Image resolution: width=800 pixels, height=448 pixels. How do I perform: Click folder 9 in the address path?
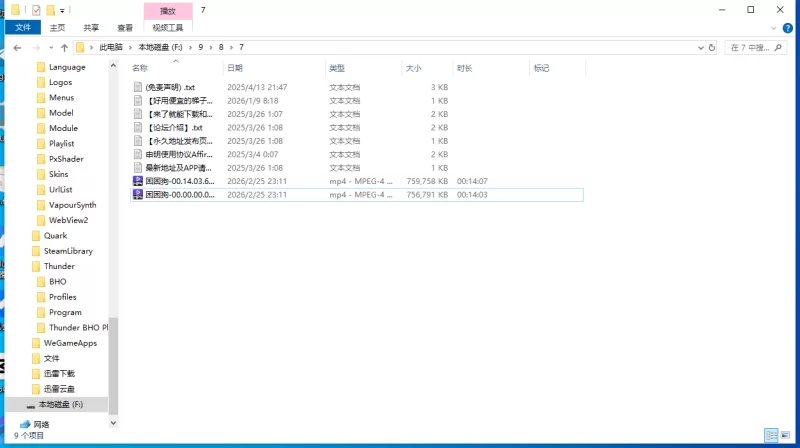click(201, 47)
